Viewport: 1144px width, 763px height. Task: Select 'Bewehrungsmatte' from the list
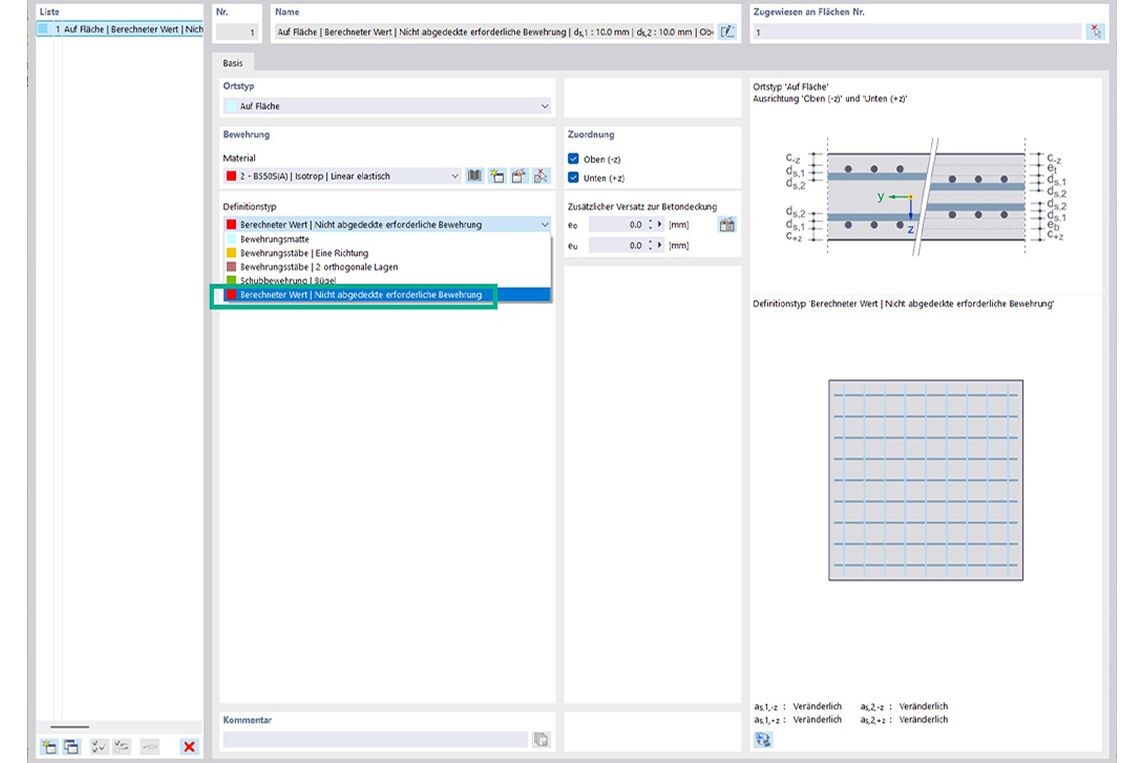[275, 240]
